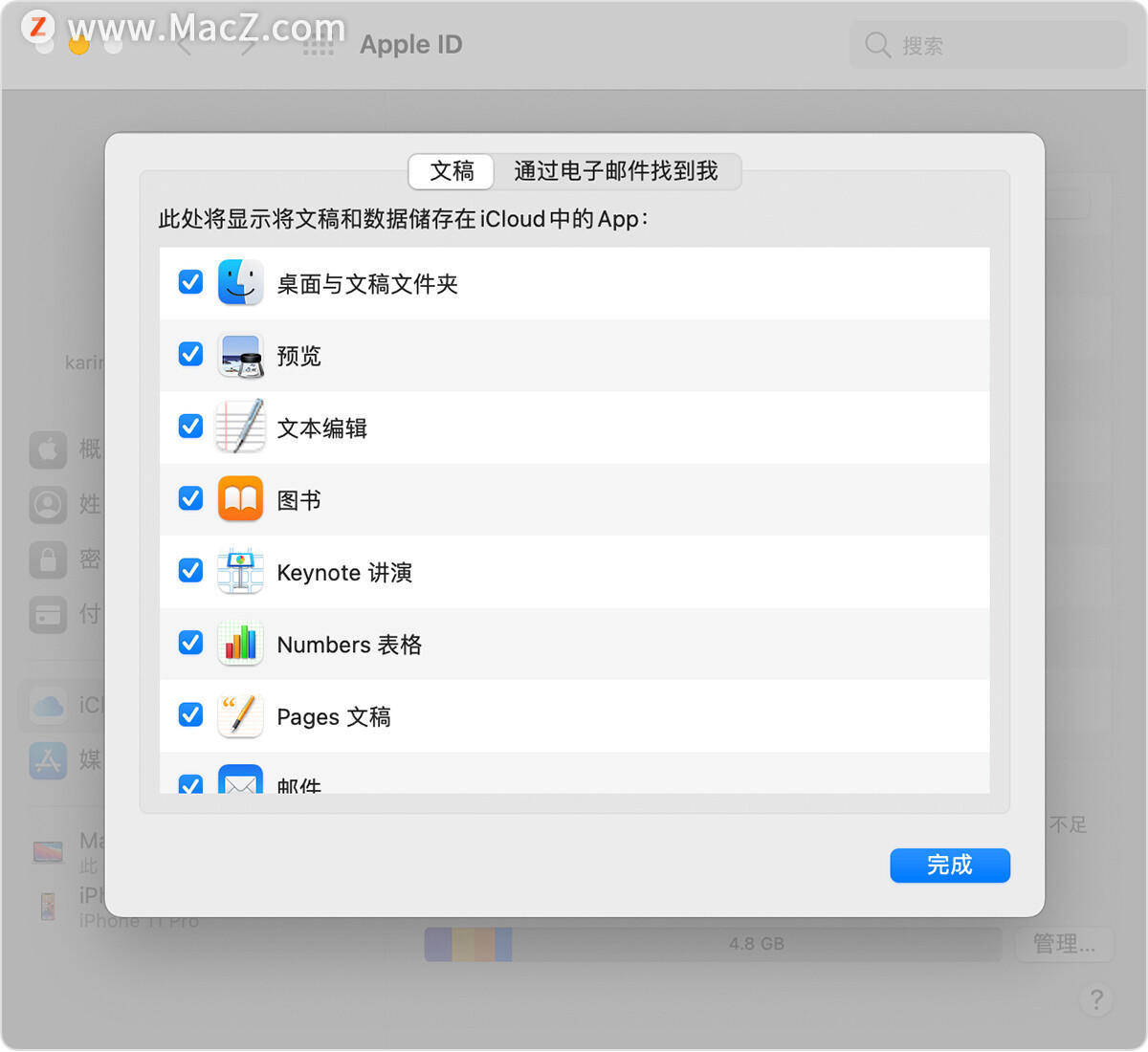Screen dimensions: 1148x1052
Task: Click the Preview app icon
Action: [x=240, y=355]
